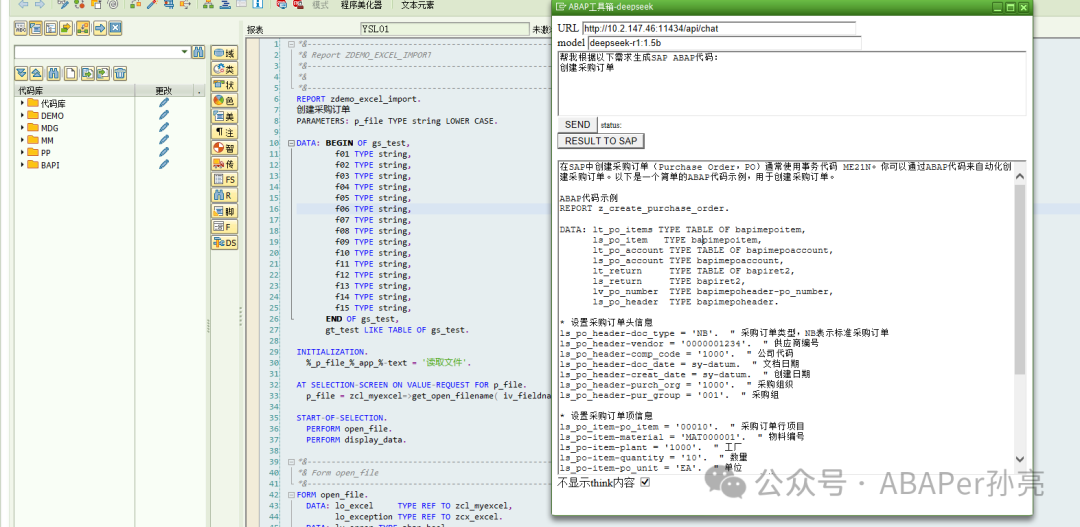The height and width of the screenshot is (527, 1080).
Task: Expand the 代码库 folder node
Action: [x=22, y=103]
